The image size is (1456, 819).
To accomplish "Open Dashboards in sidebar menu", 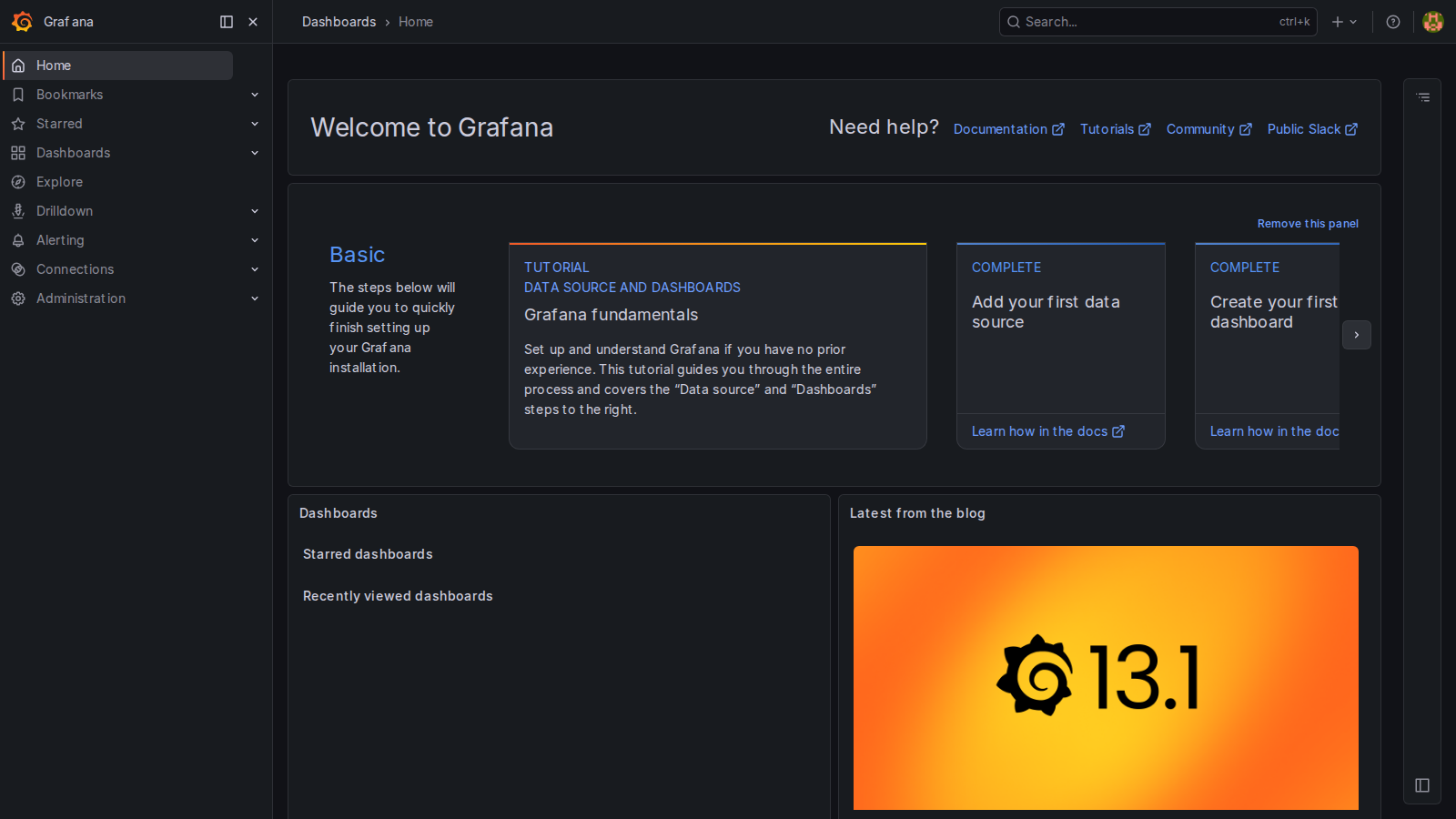I will [x=73, y=153].
